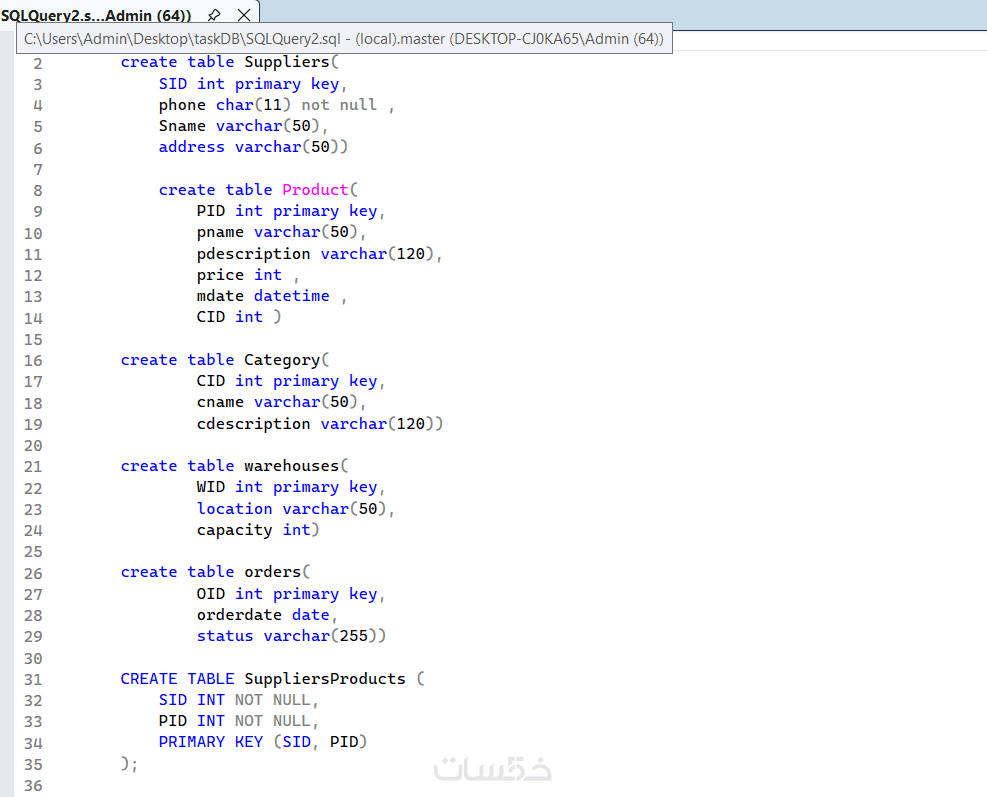Click the table name 'Suppliers'

(x=287, y=62)
